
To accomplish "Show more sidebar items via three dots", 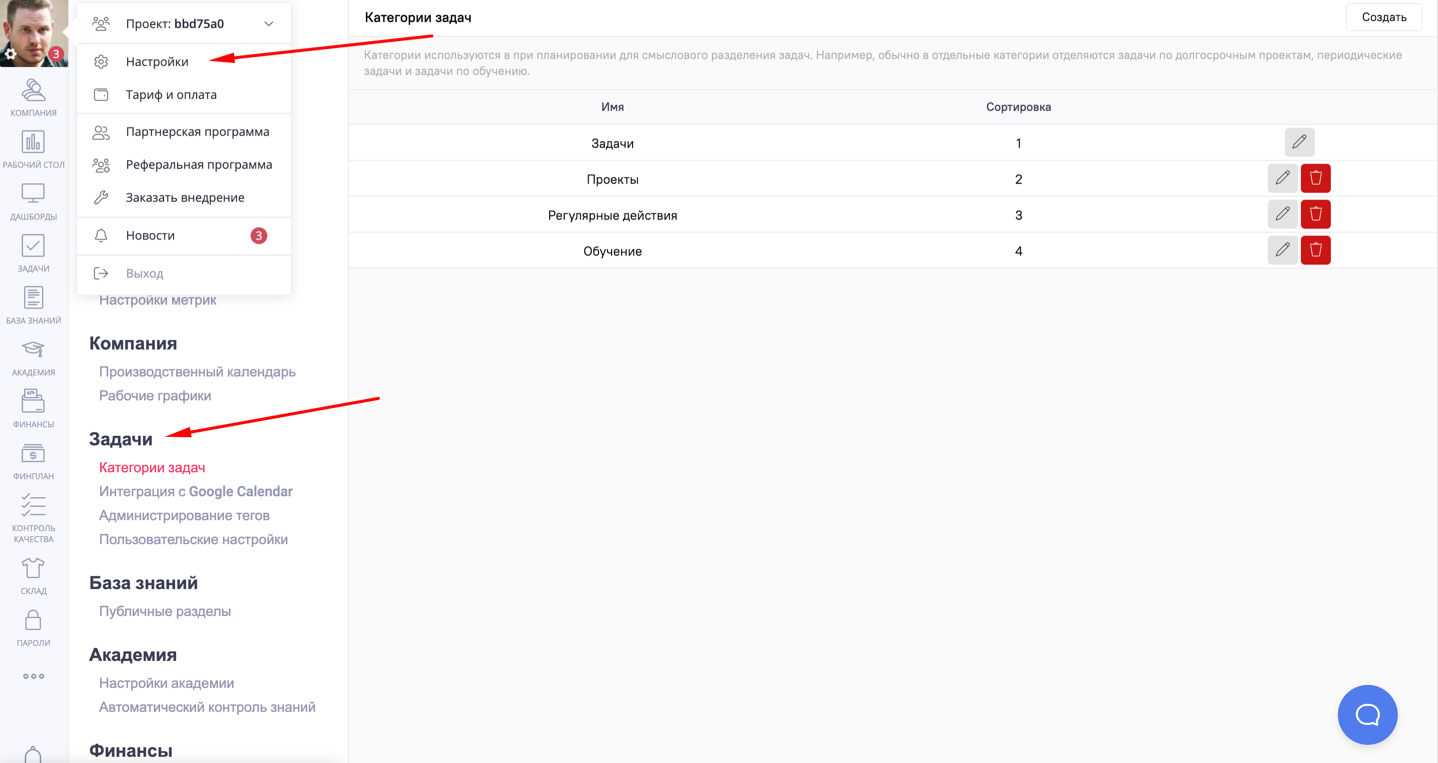I will pos(33,676).
